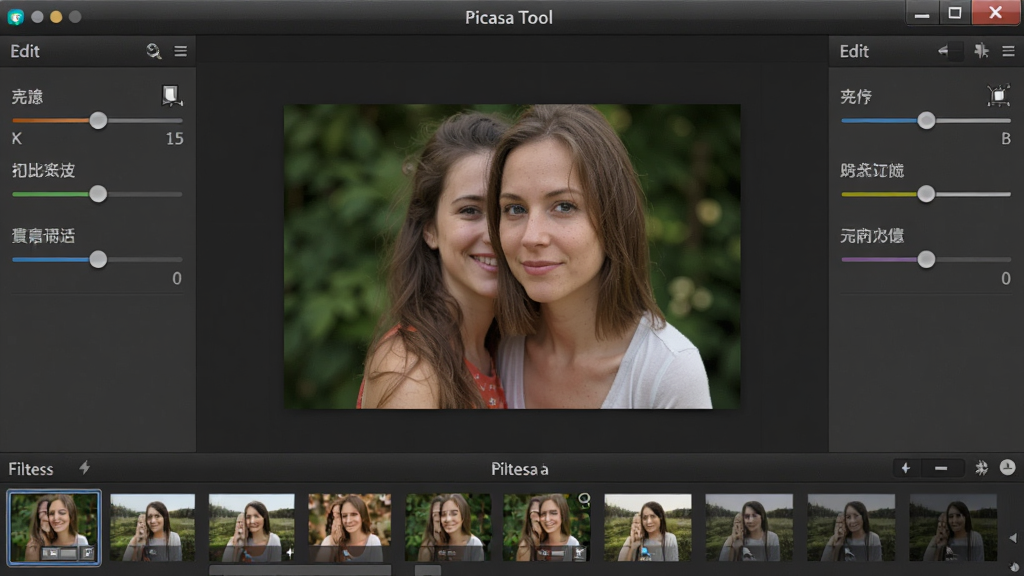Click the purple slider handle in the right panel

926,259
